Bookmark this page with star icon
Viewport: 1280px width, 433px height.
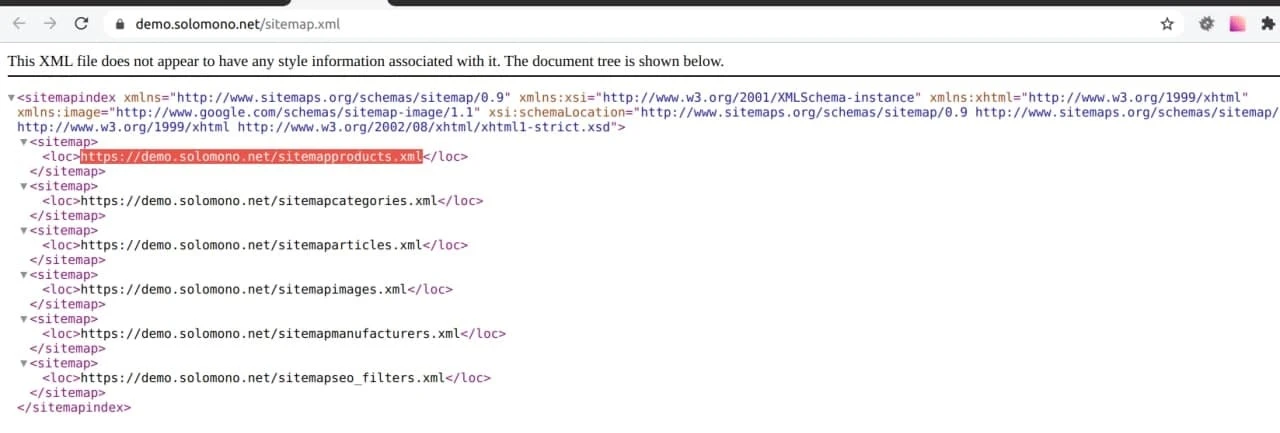click(1166, 24)
